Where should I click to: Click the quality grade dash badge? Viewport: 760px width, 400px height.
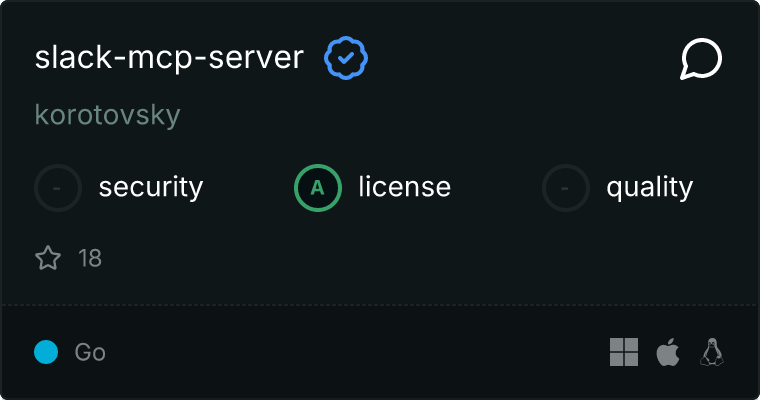pos(566,187)
